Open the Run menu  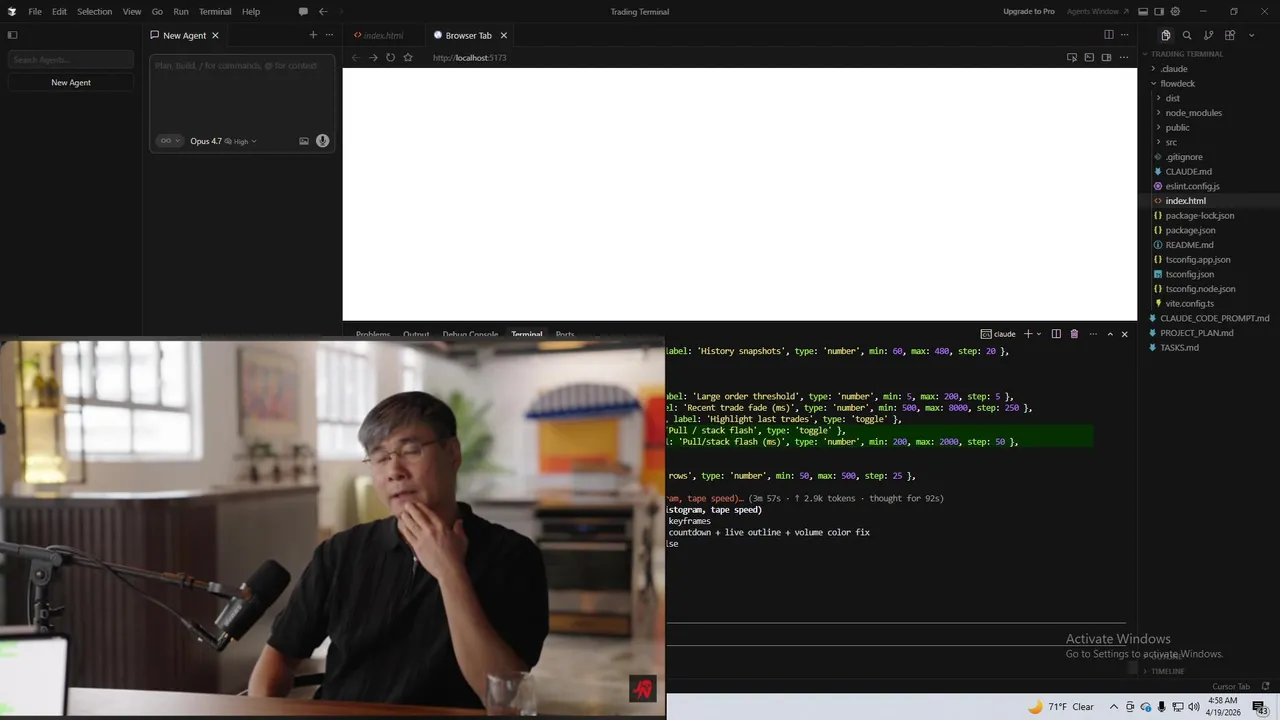(x=181, y=11)
